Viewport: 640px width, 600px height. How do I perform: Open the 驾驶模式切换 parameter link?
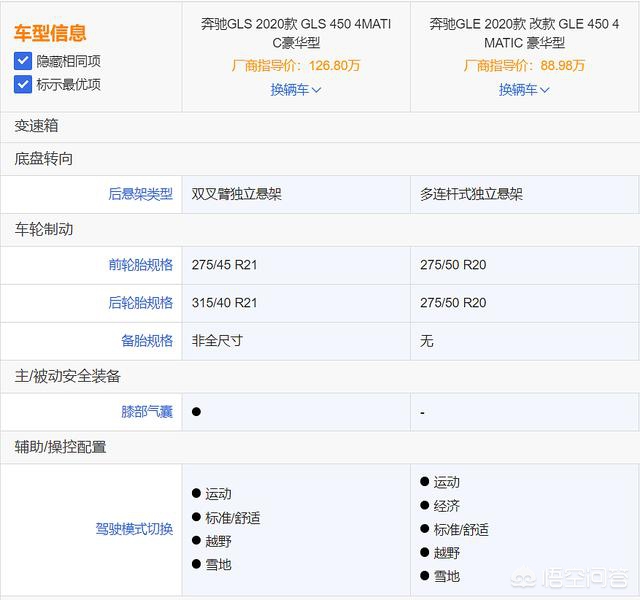click(x=134, y=529)
